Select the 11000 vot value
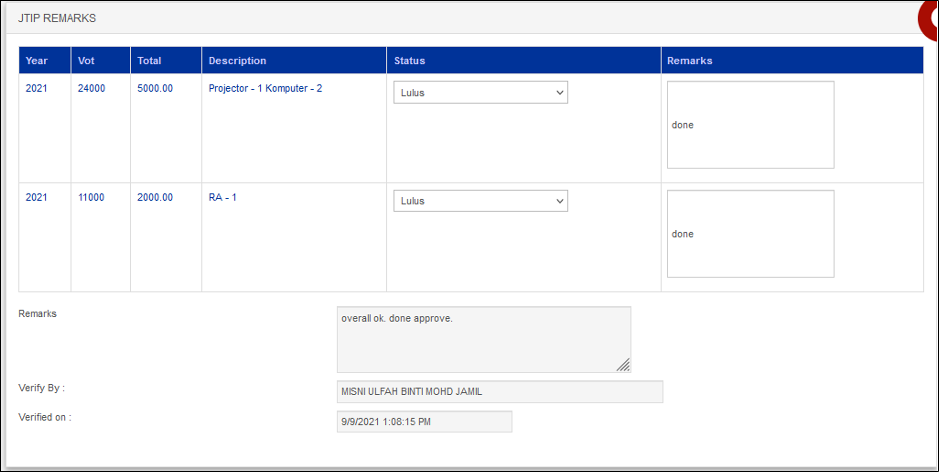This screenshot has width=940, height=472. click(x=91, y=198)
